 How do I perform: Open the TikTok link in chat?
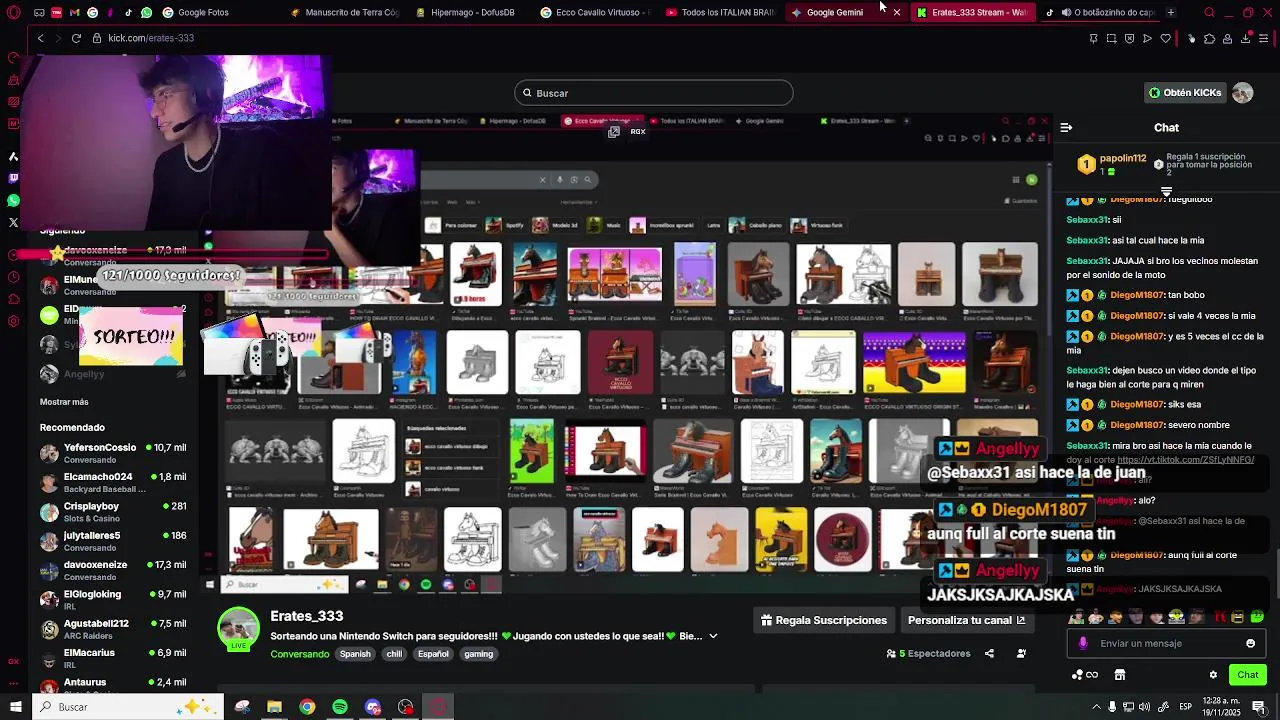[1185, 460]
